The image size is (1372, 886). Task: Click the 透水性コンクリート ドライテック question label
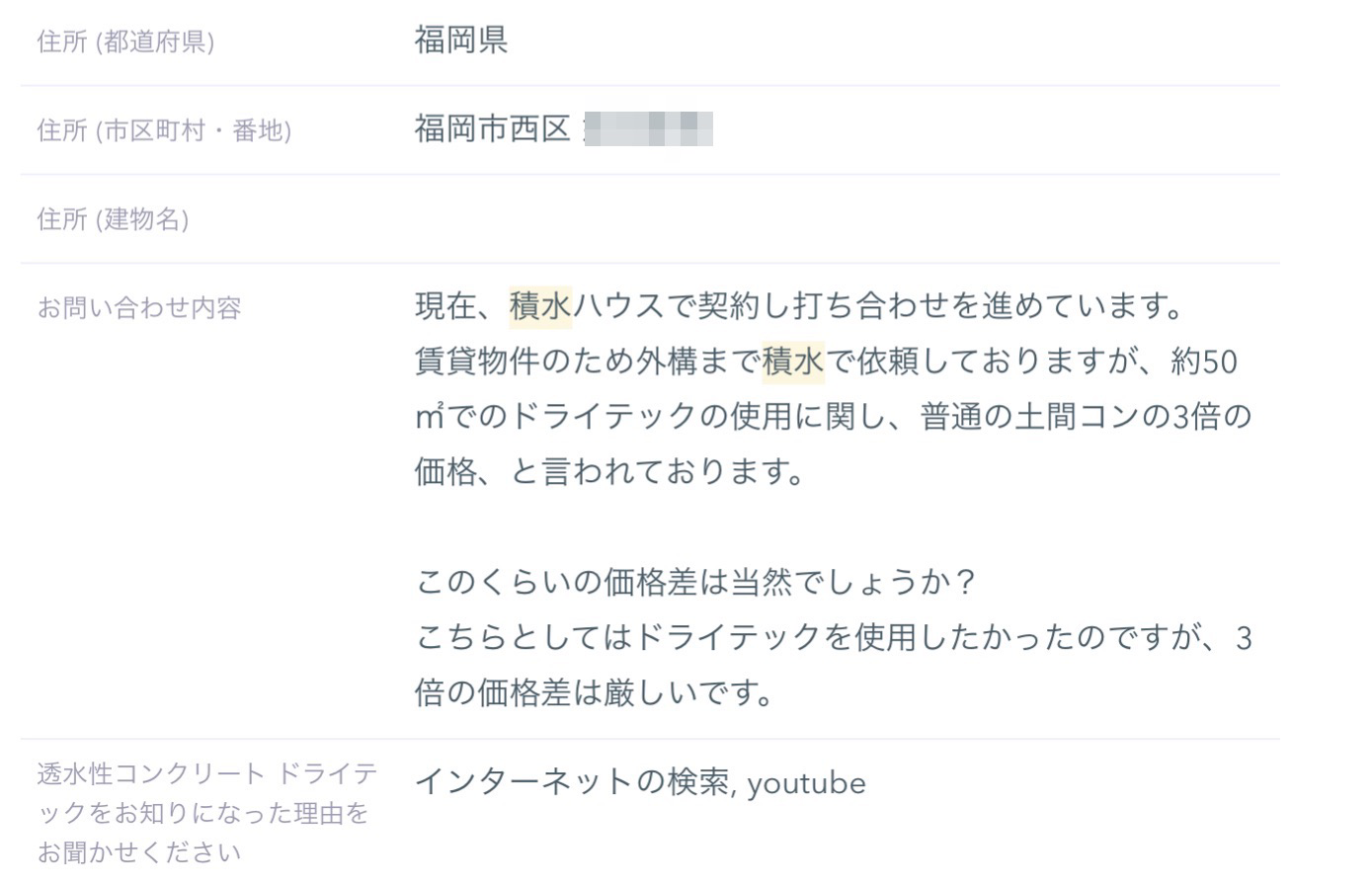point(207,813)
